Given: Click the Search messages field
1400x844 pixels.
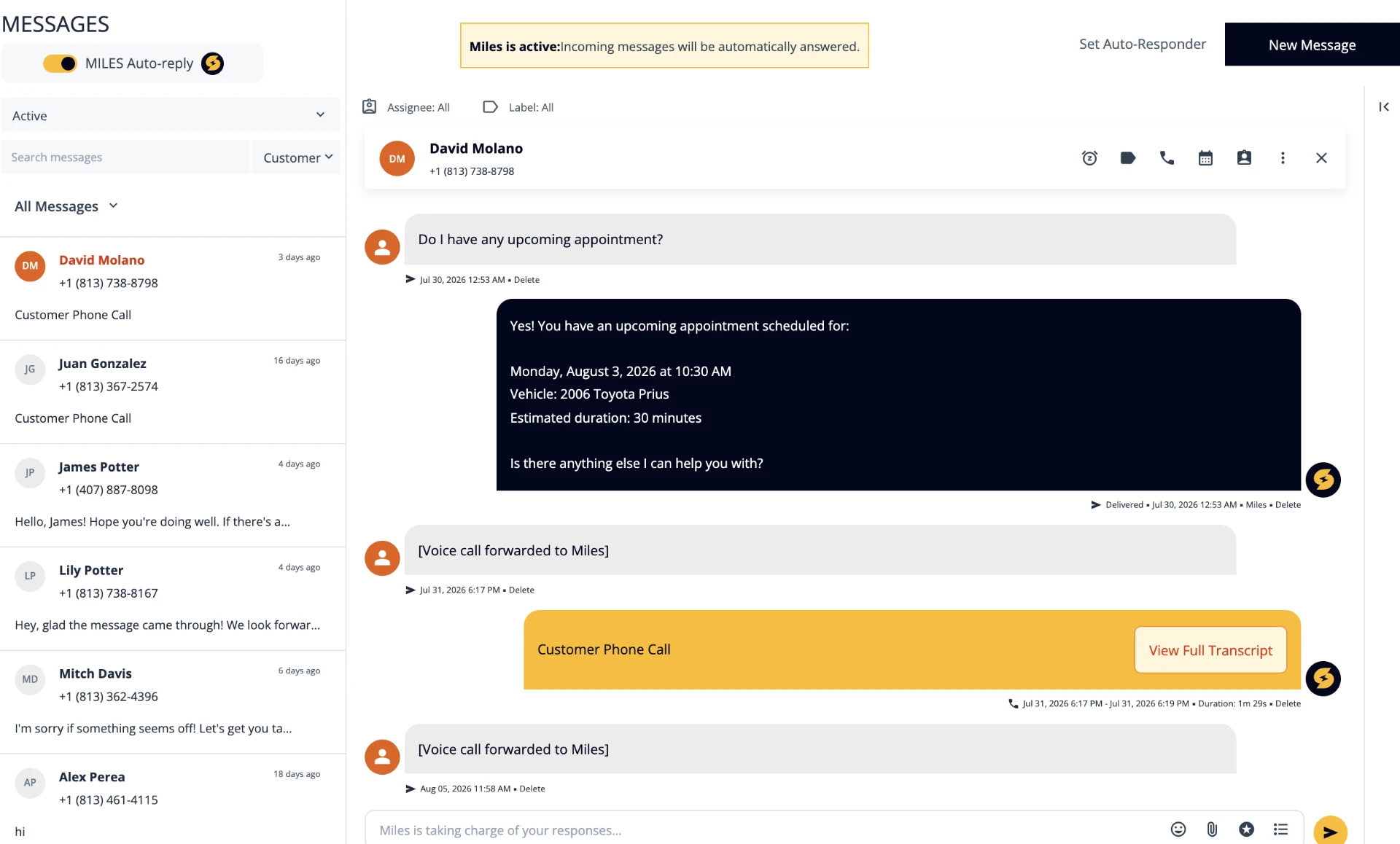Looking at the screenshot, I should [x=125, y=157].
